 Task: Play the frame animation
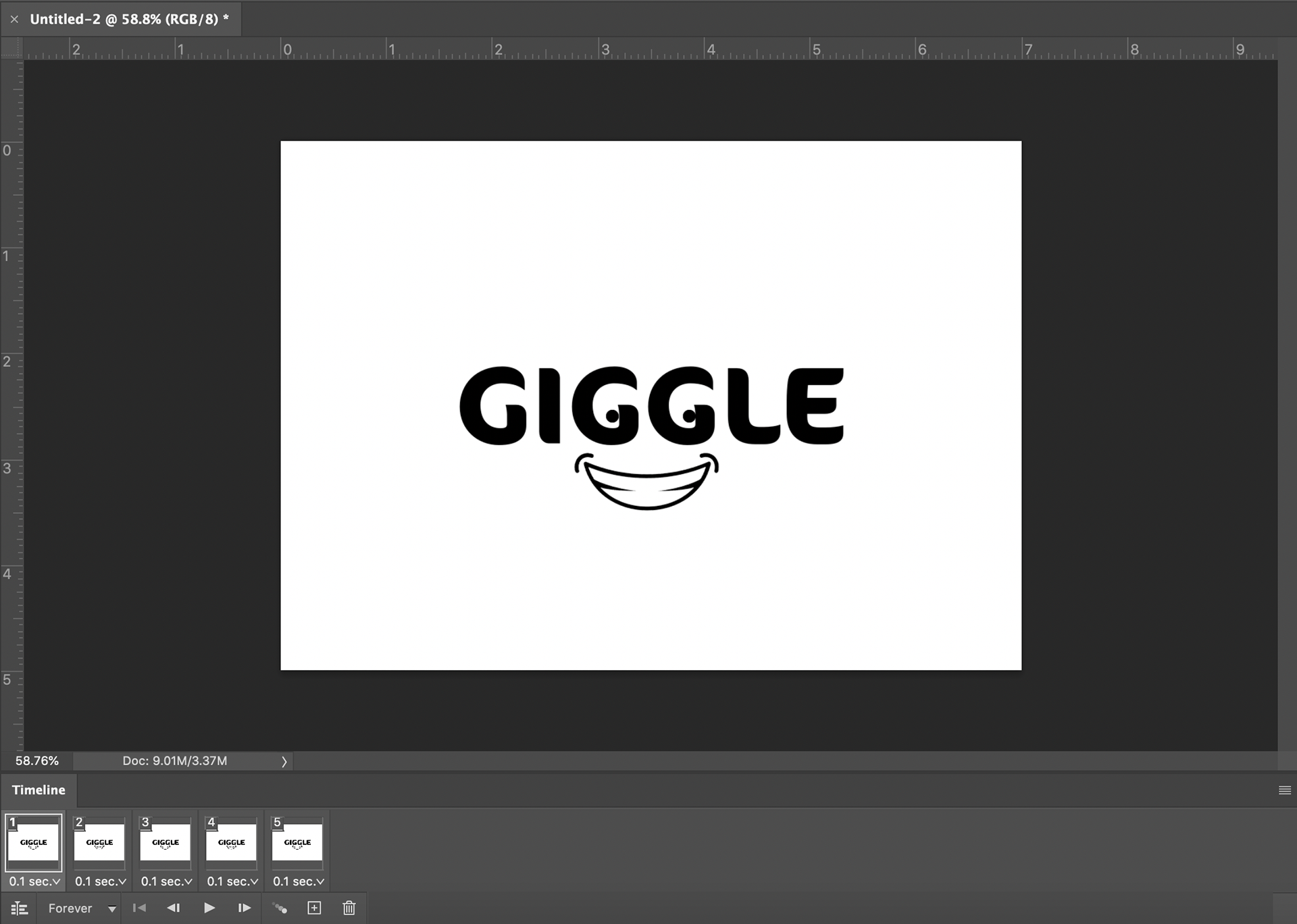tap(209, 908)
